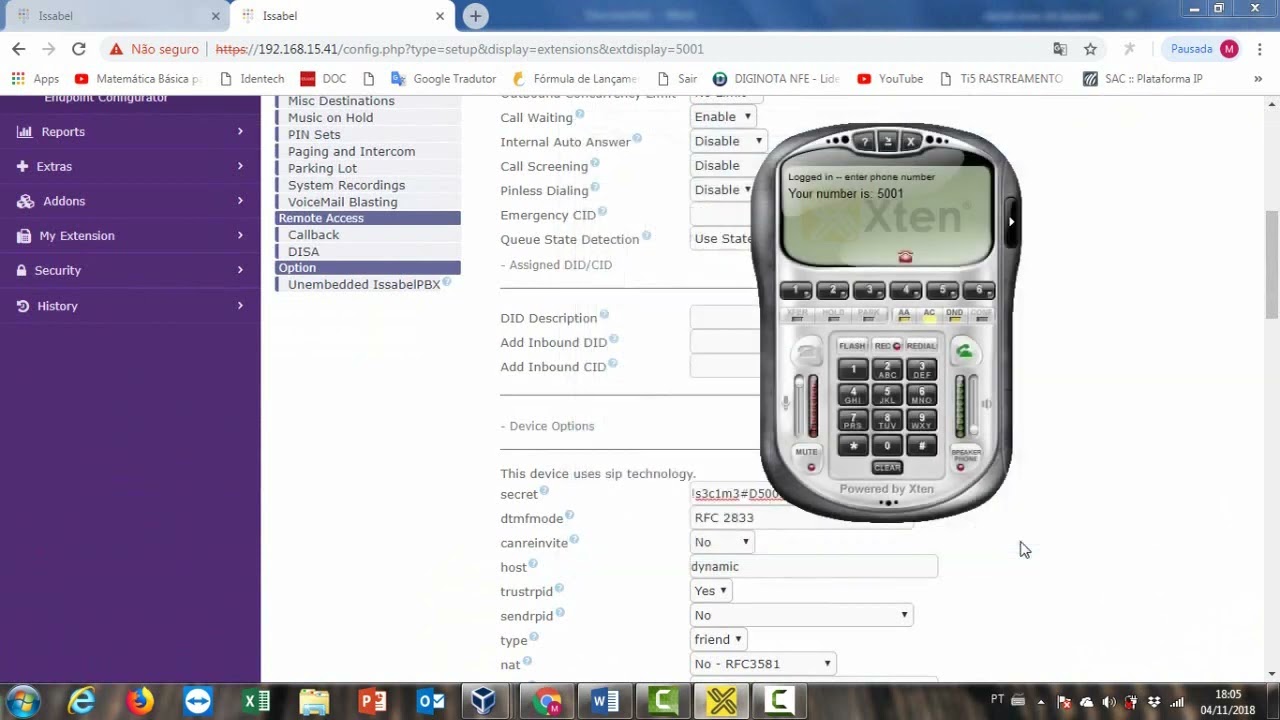
Task: Open the Call Waiting dropdown
Action: pyautogui.click(x=723, y=117)
